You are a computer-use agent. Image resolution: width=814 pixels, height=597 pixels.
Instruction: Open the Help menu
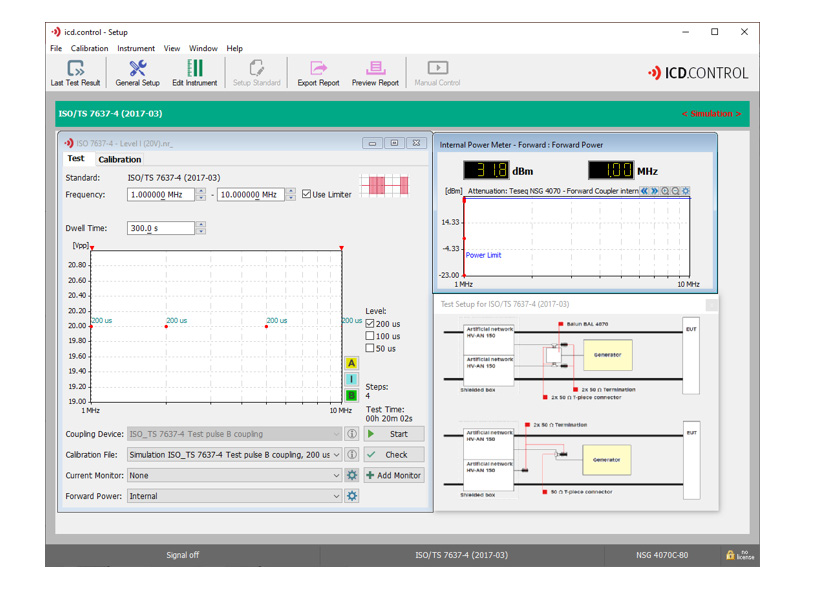(x=235, y=48)
